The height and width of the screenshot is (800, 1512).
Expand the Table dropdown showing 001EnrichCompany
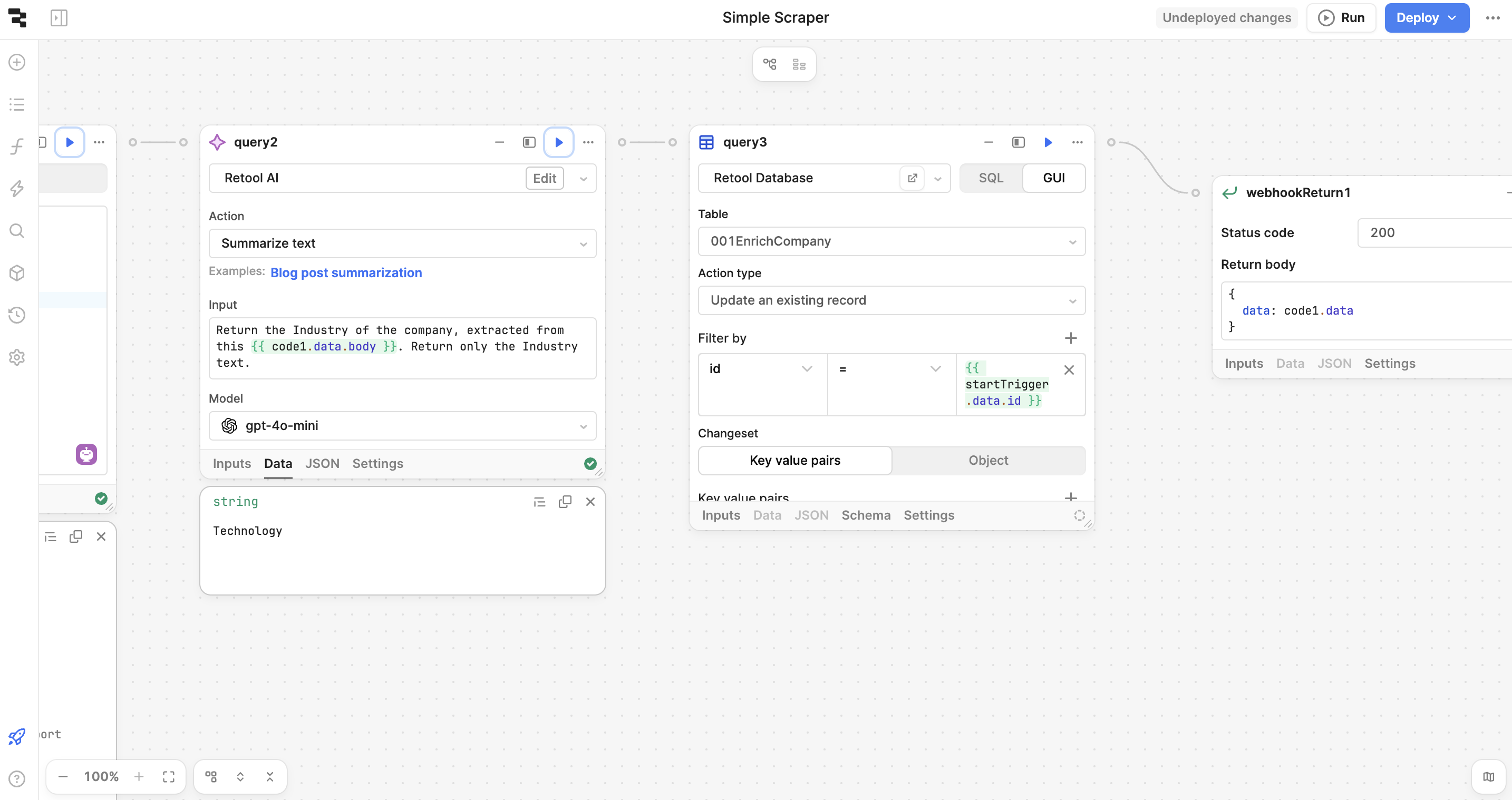891,241
